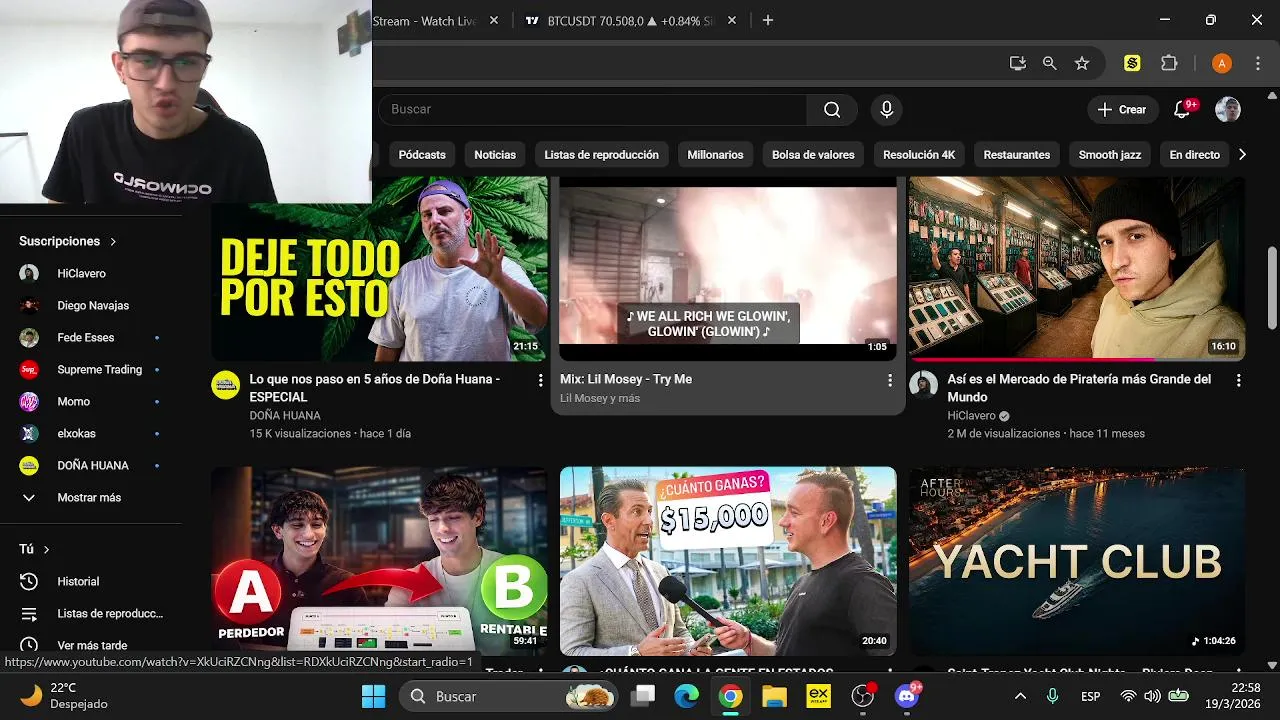Click Windows taskbar Buscar search box

(x=509, y=696)
